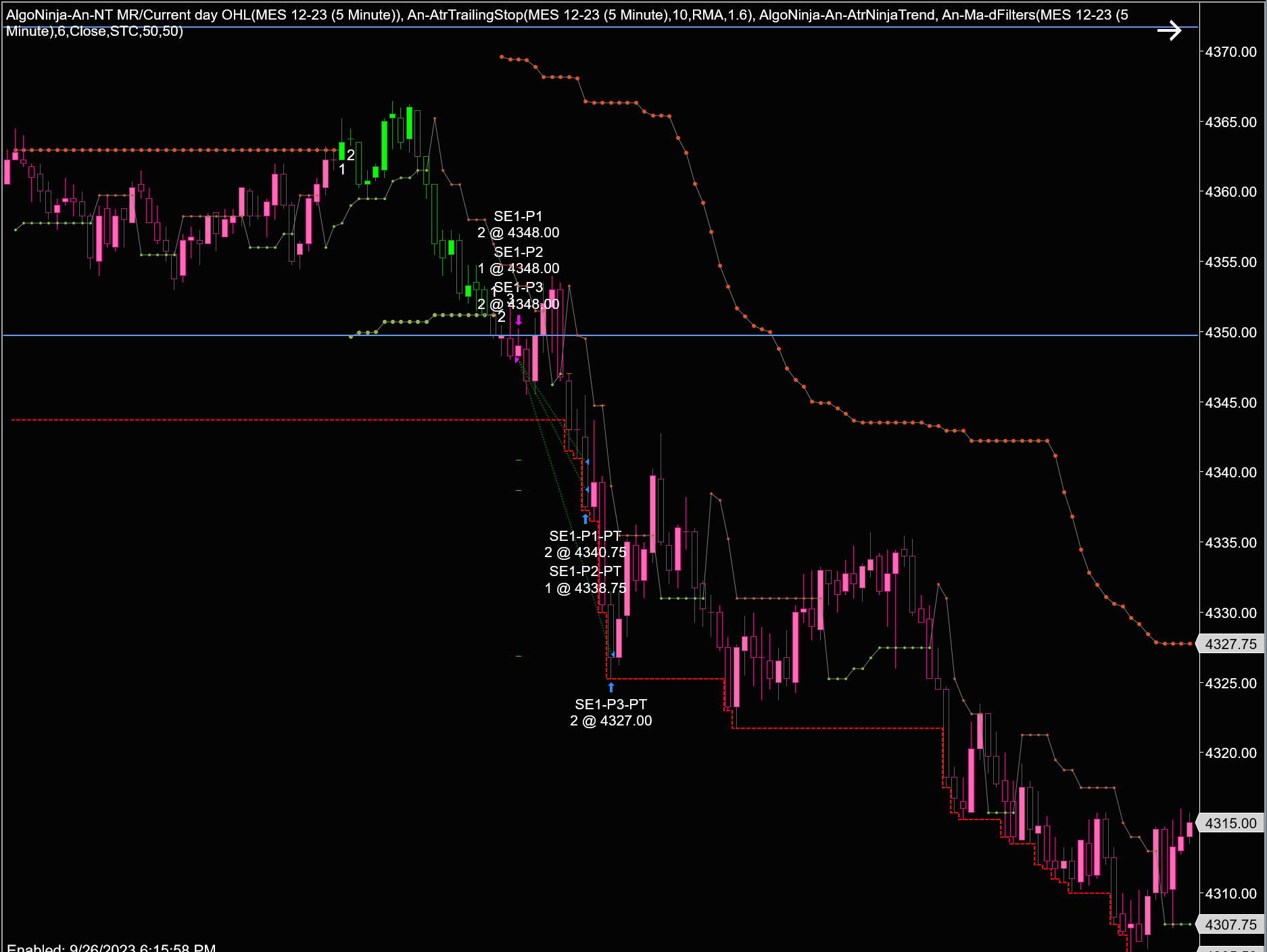This screenshot has width=1267, height=952.
Task: Click blue up arrow above SE1-P1-PT label
Action: tap(585, 519)
